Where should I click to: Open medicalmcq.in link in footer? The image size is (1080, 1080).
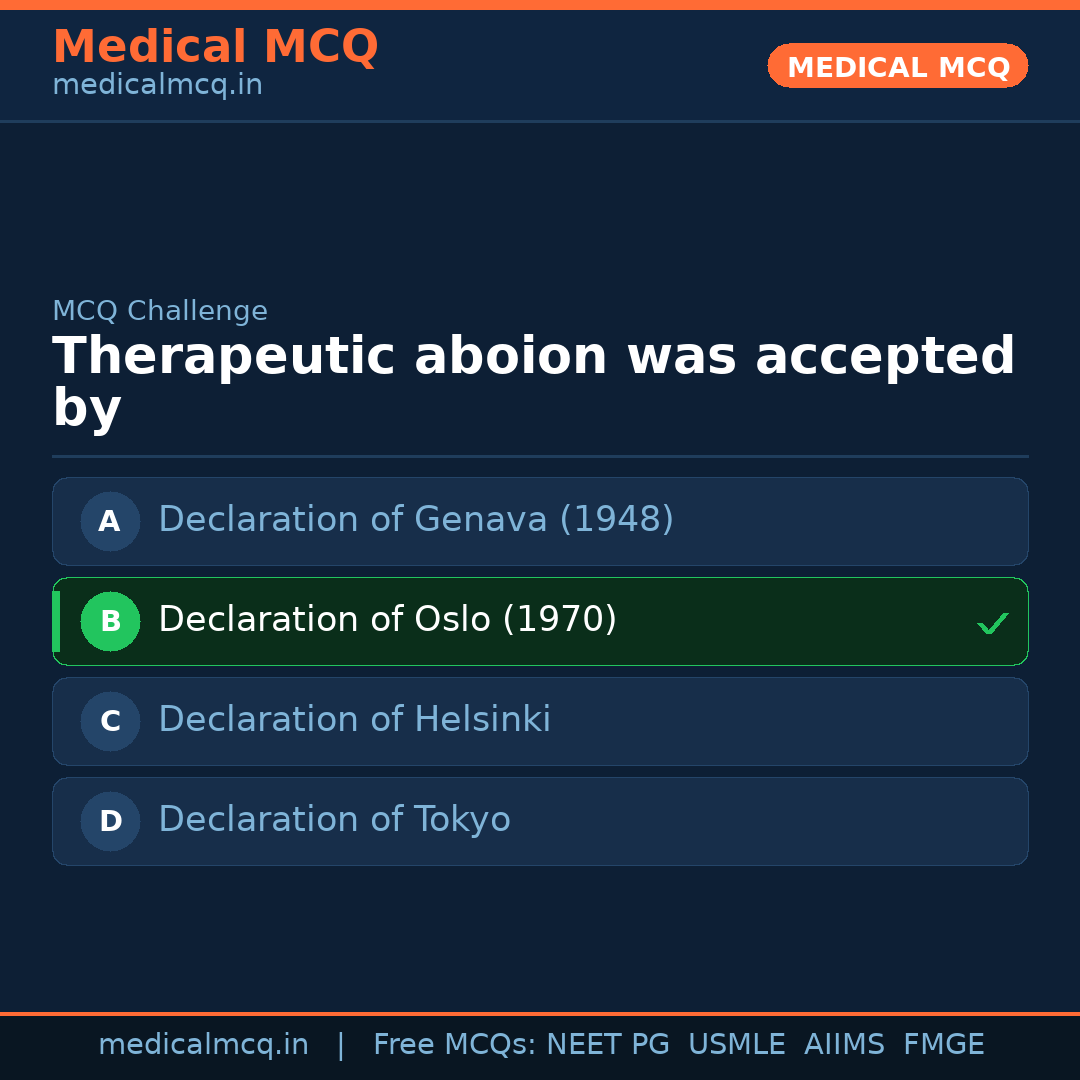pyautogui.click(x=203, y=1045)
